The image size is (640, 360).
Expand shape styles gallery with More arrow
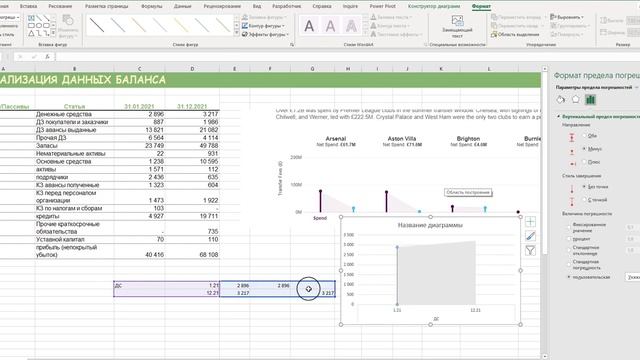[x=237, y=33]
